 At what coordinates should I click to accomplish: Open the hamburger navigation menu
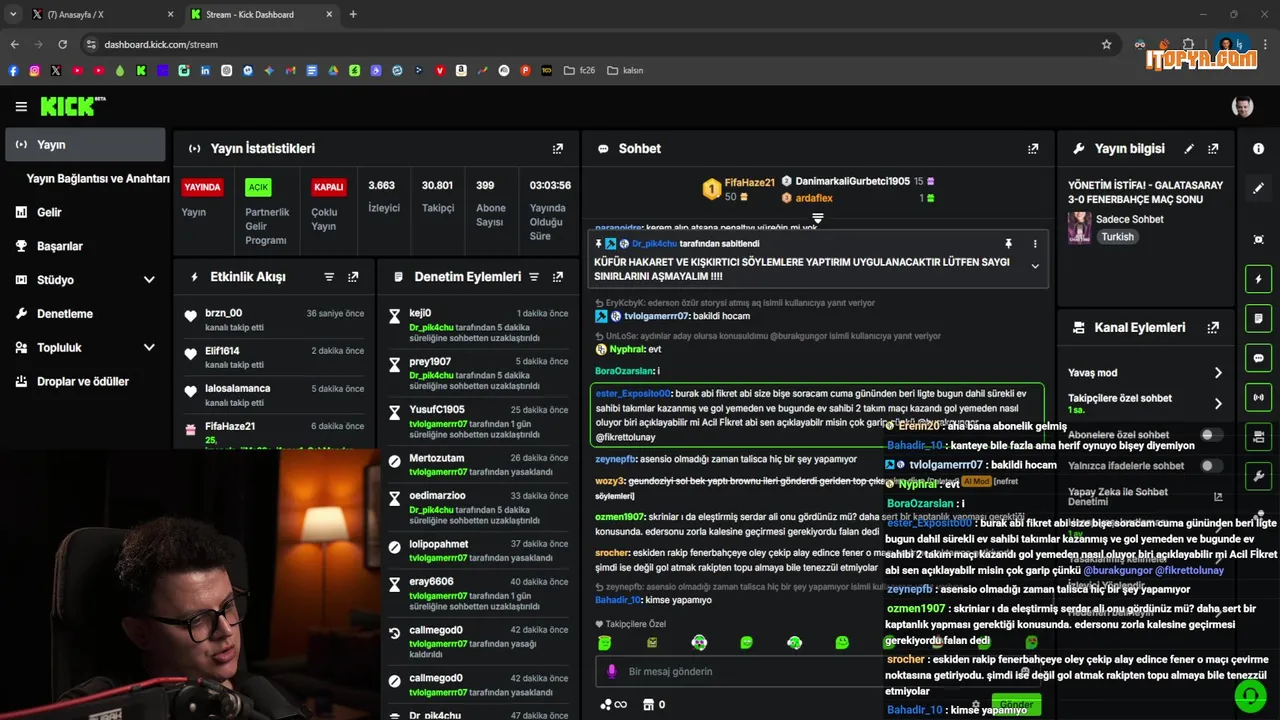(21, 106)
